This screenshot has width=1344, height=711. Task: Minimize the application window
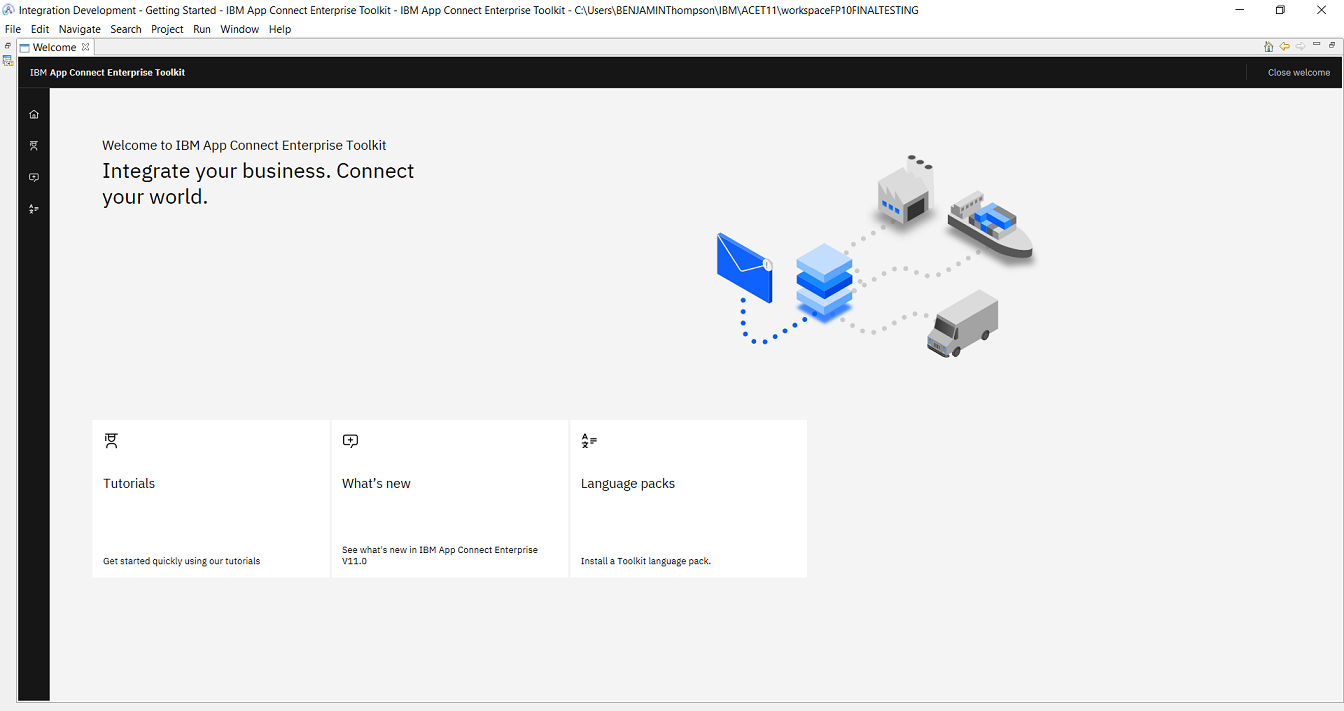tap(1239, 10)
